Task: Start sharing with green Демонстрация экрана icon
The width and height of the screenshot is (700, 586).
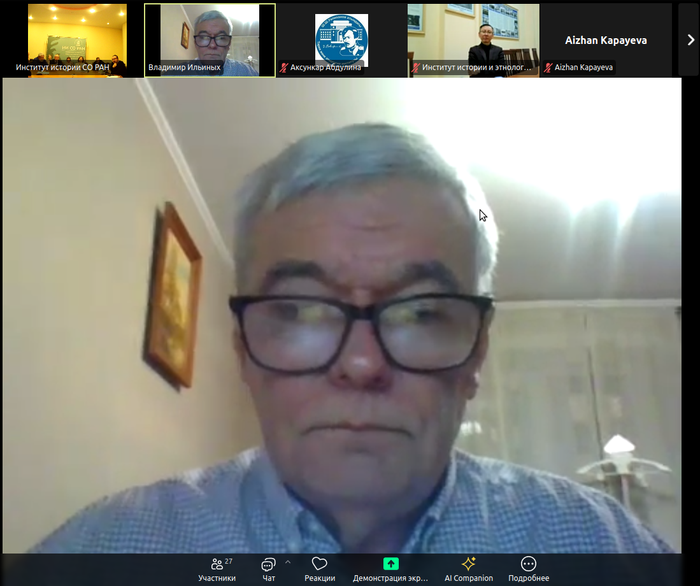Action: point(391,564)
